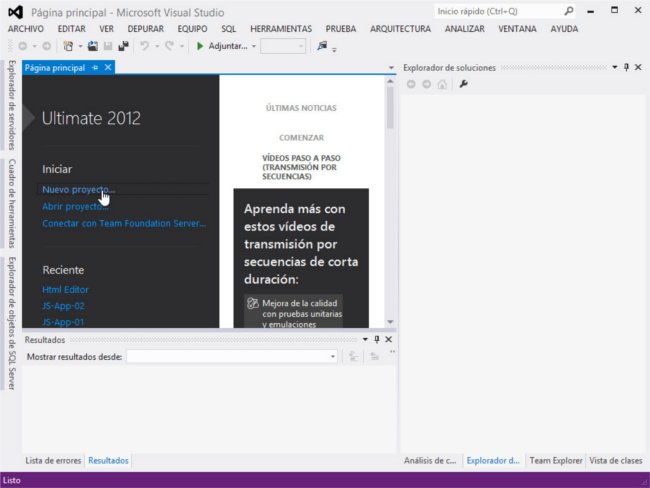Click the video icon beside Mejora de la calidad
This screenshot has width=650, height=488.
pyautogui.click(x=252, y=303)
